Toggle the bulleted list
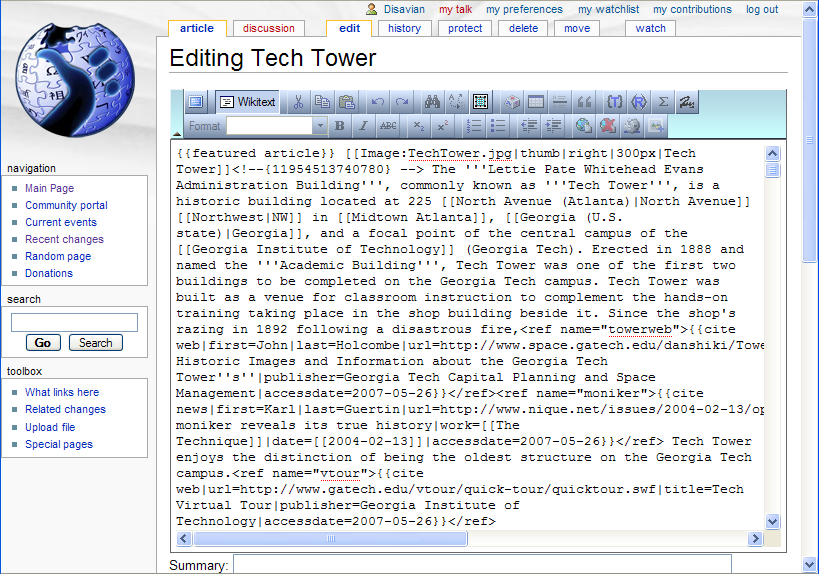This screenshot has width=819, height=574. point(498,126)
